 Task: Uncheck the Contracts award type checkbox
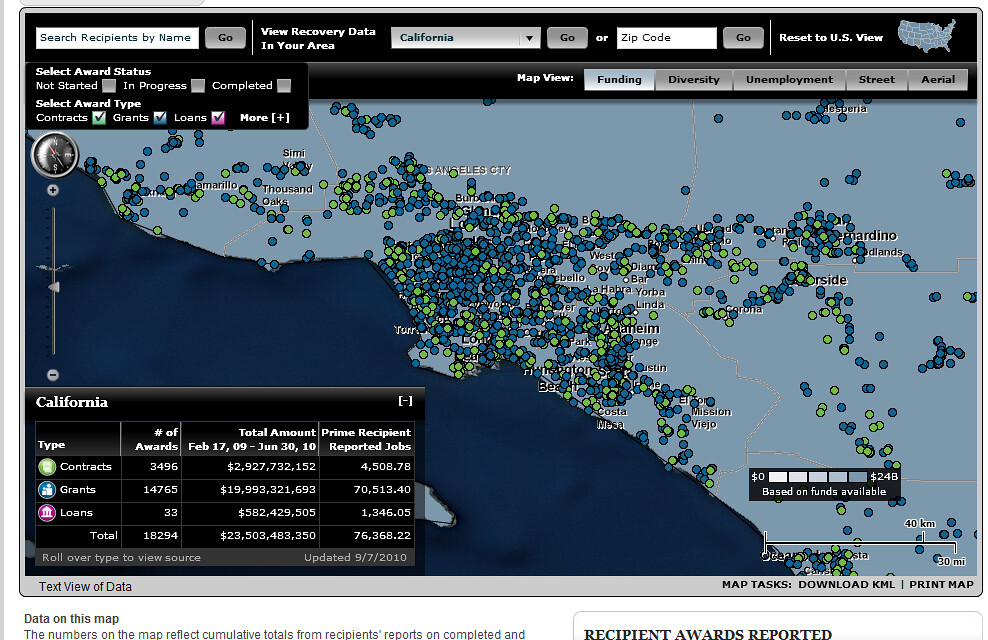pos(99,118)
